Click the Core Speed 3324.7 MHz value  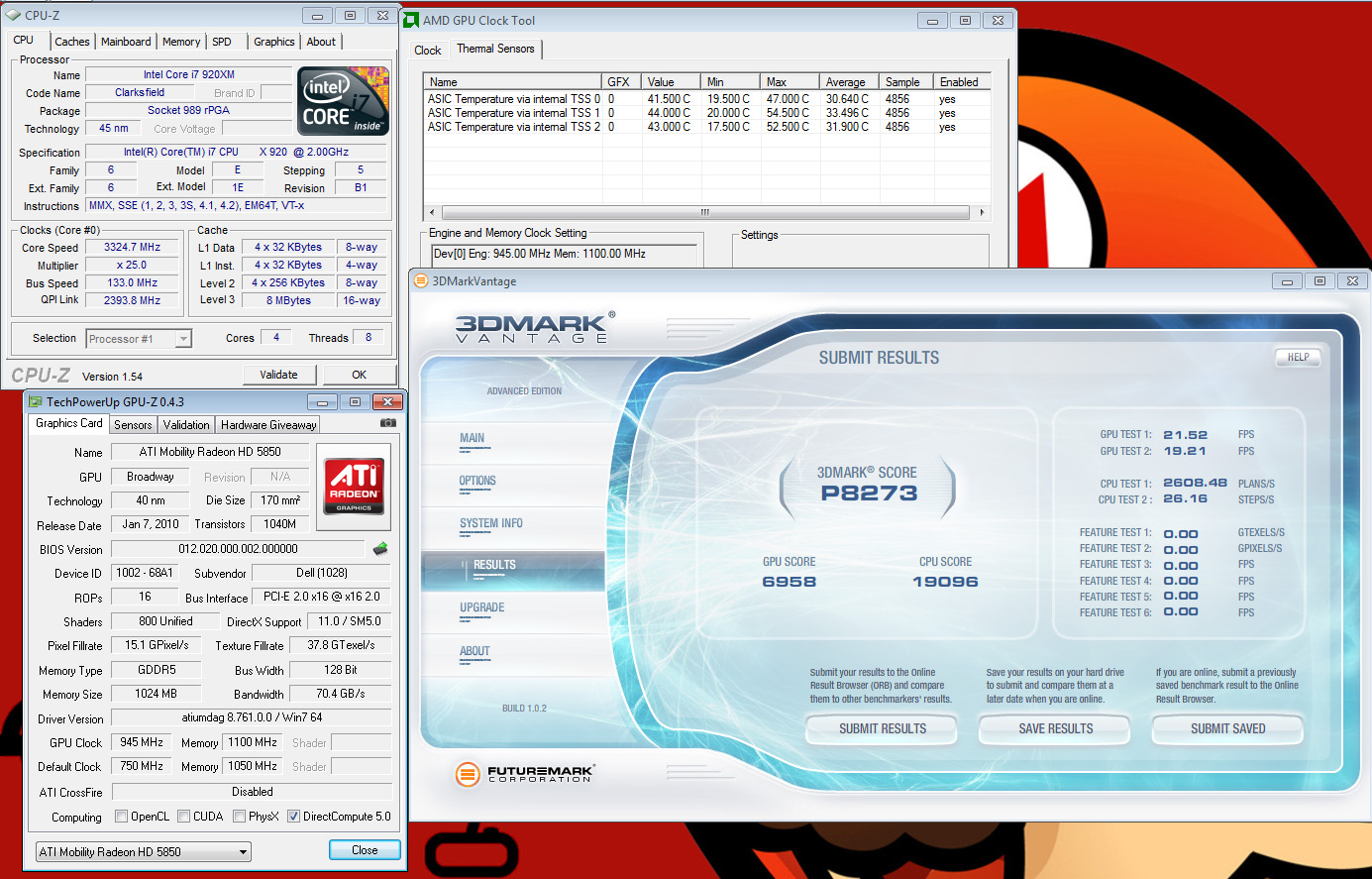pos(132,248)
